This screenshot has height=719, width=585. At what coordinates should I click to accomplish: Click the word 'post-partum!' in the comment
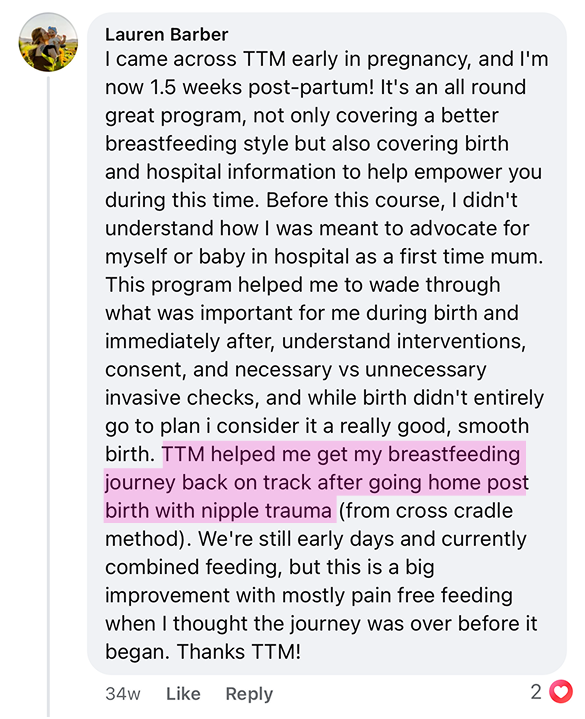(311, 88)
